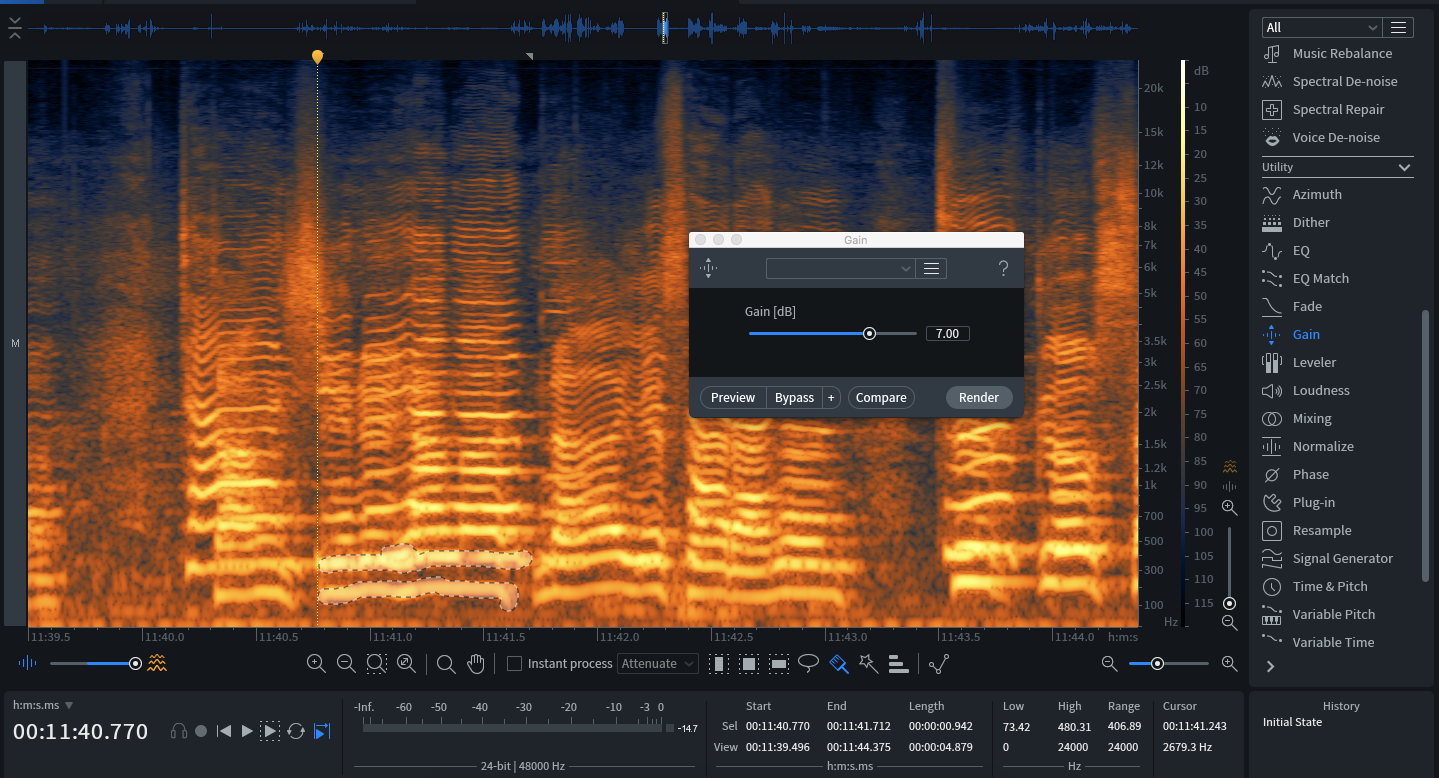Screen dimensions: 1439x778
Task: Click the Play selection transport button
Action: coord(269,731)
